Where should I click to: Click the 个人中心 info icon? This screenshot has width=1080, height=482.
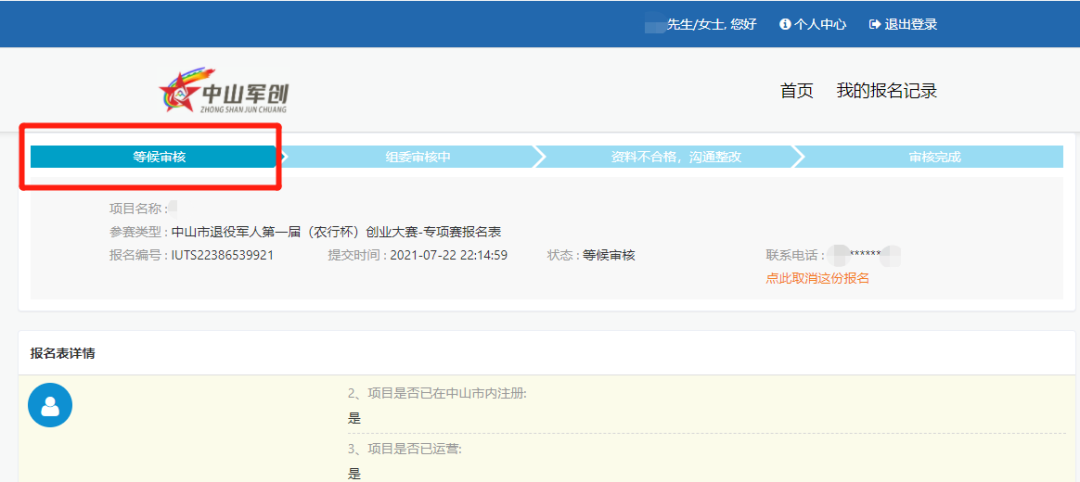[785, 24]
